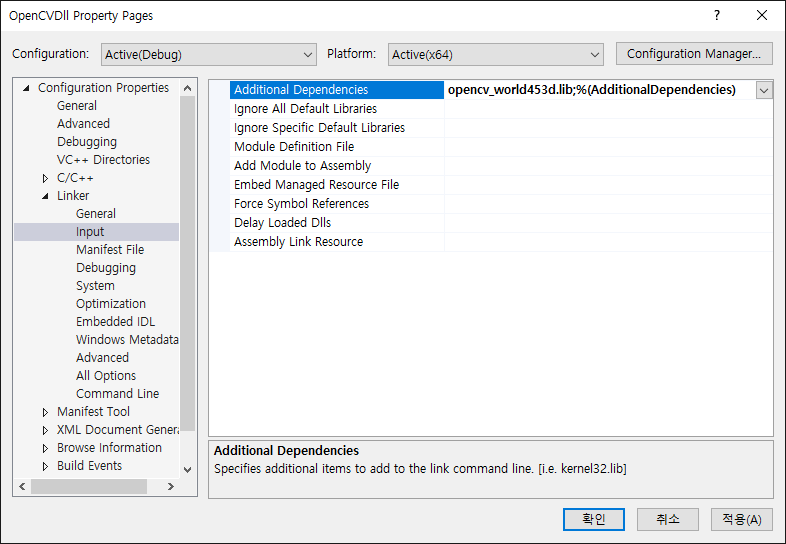Screen dimensions: 786x544
Task: Open the Platform dropdown showing Active(x64)
Action: (495, 54)
